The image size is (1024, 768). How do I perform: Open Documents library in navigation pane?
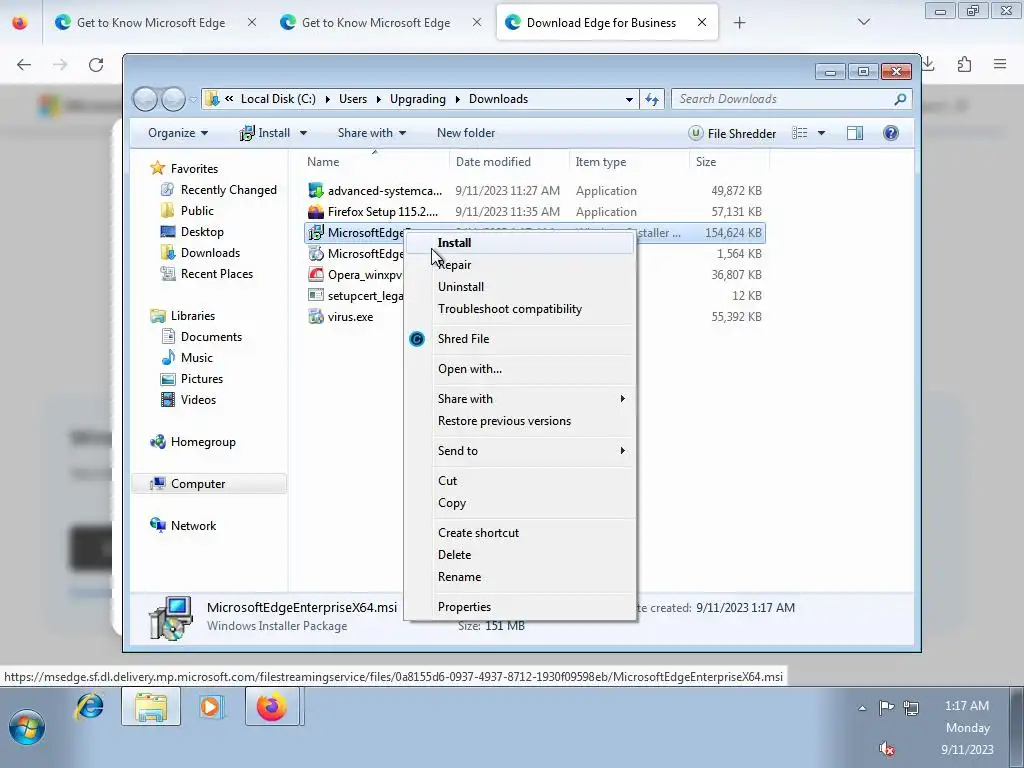[211, 337]
